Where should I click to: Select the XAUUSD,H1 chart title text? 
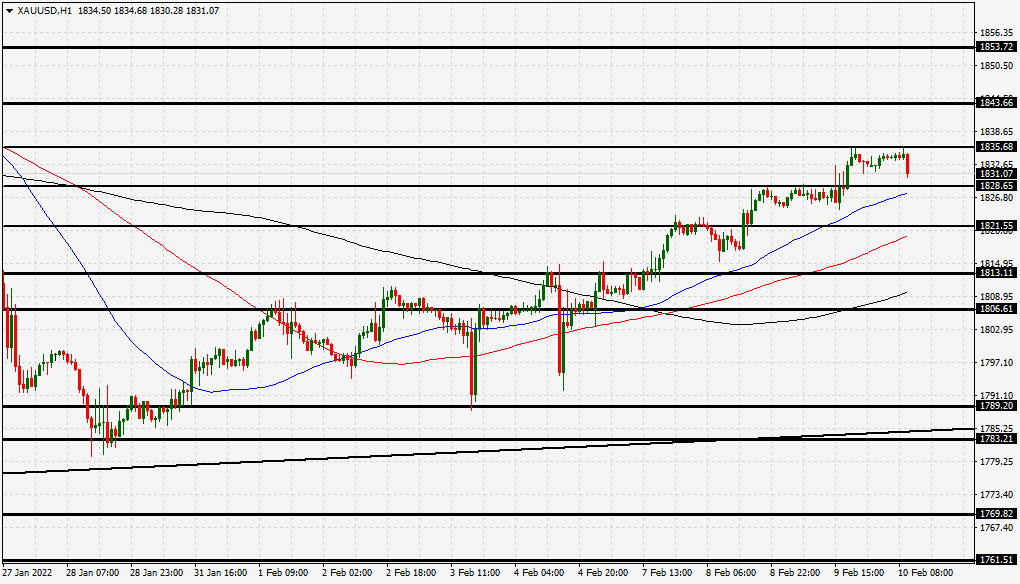[45, 11]
